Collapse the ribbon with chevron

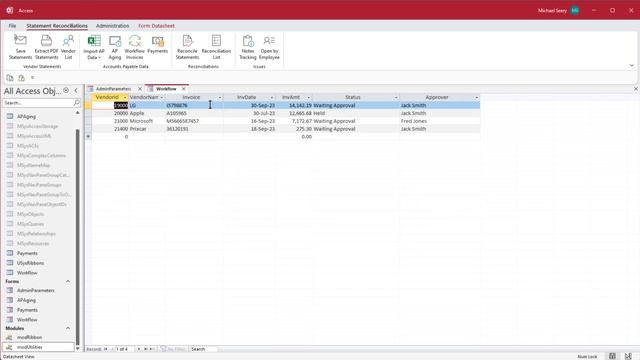[x=631, y=65]
